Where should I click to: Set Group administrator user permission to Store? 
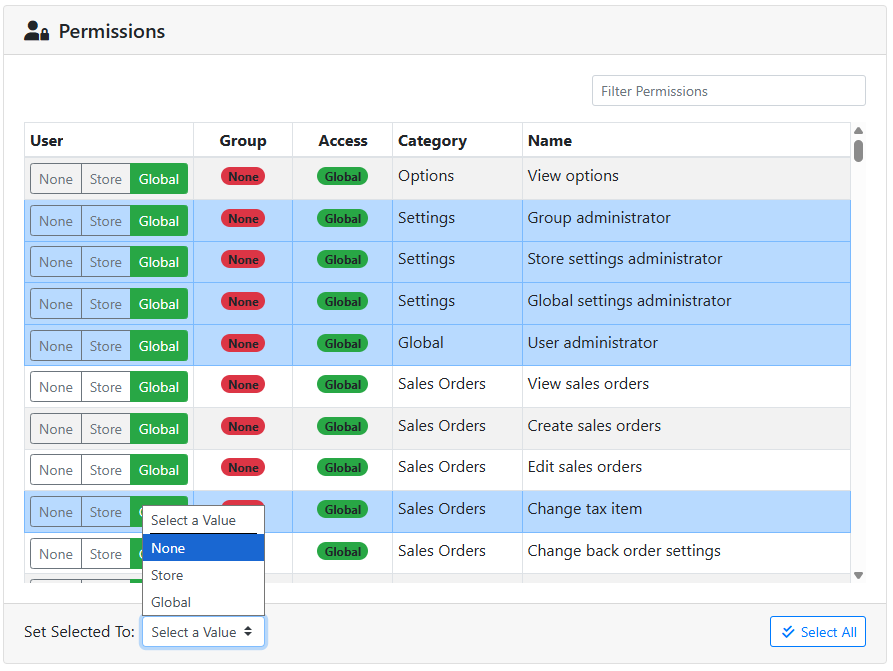pos(105,221)
